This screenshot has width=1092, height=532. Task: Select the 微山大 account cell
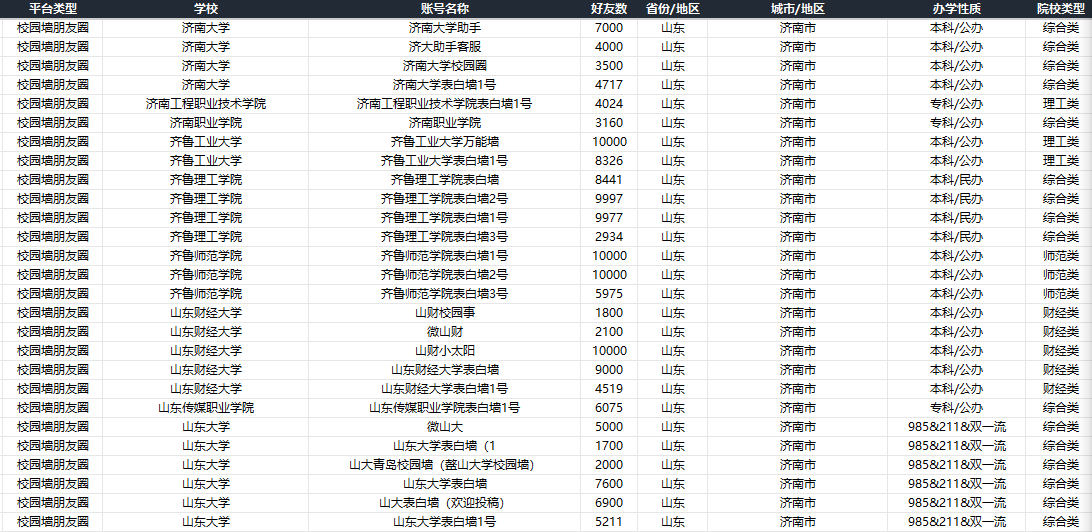pyautogui.click(x=444, y=427)
